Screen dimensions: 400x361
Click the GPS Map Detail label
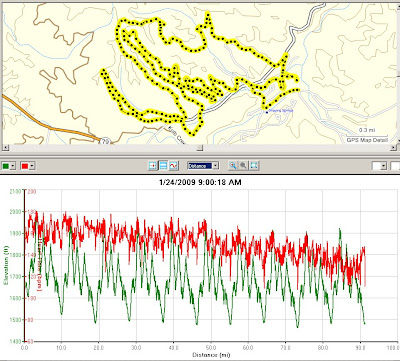pyautogui.click(x=367, y=140)
